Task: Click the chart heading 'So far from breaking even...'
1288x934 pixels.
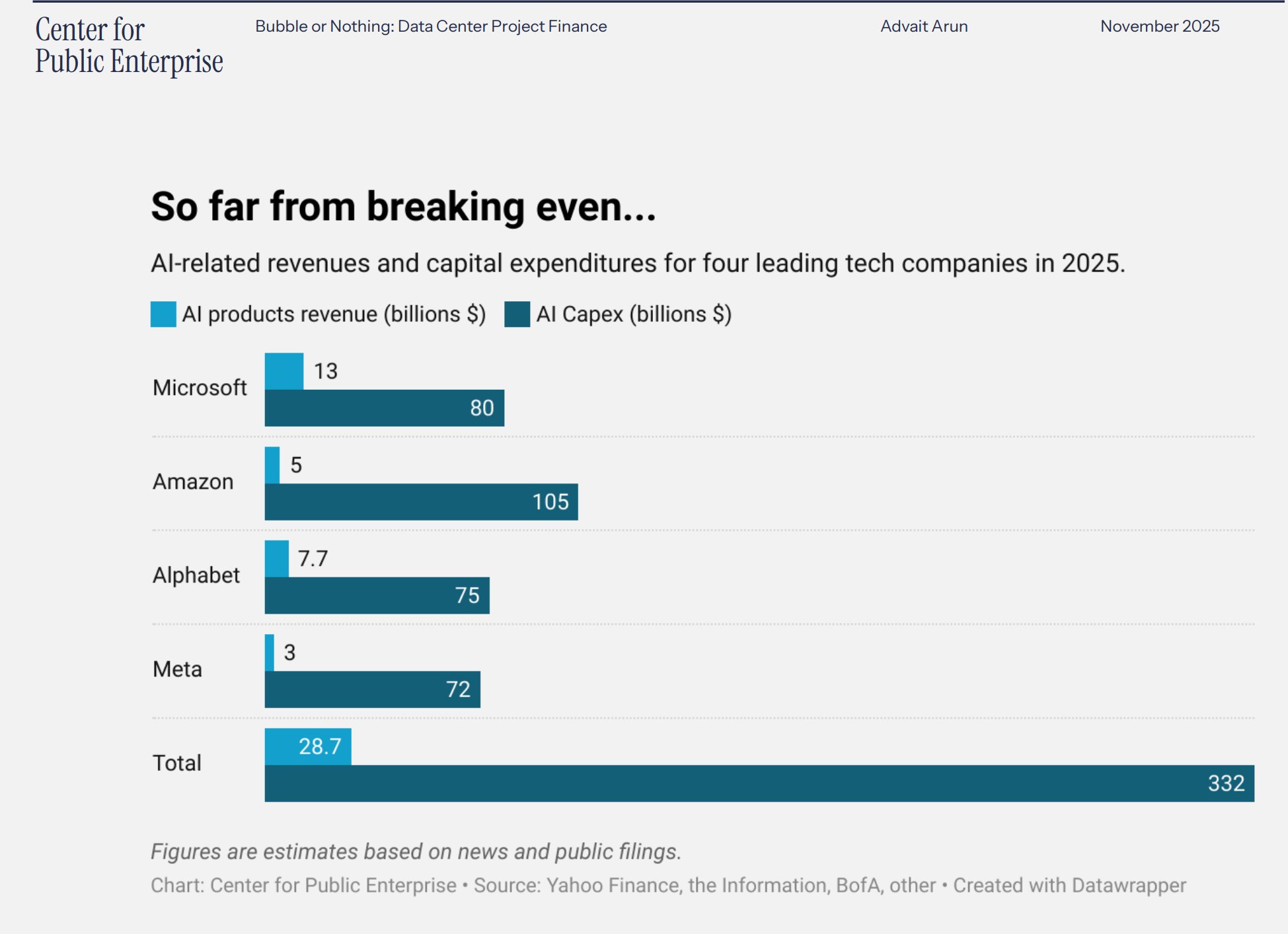Action: pyautogui.click(x=403, y=207)
